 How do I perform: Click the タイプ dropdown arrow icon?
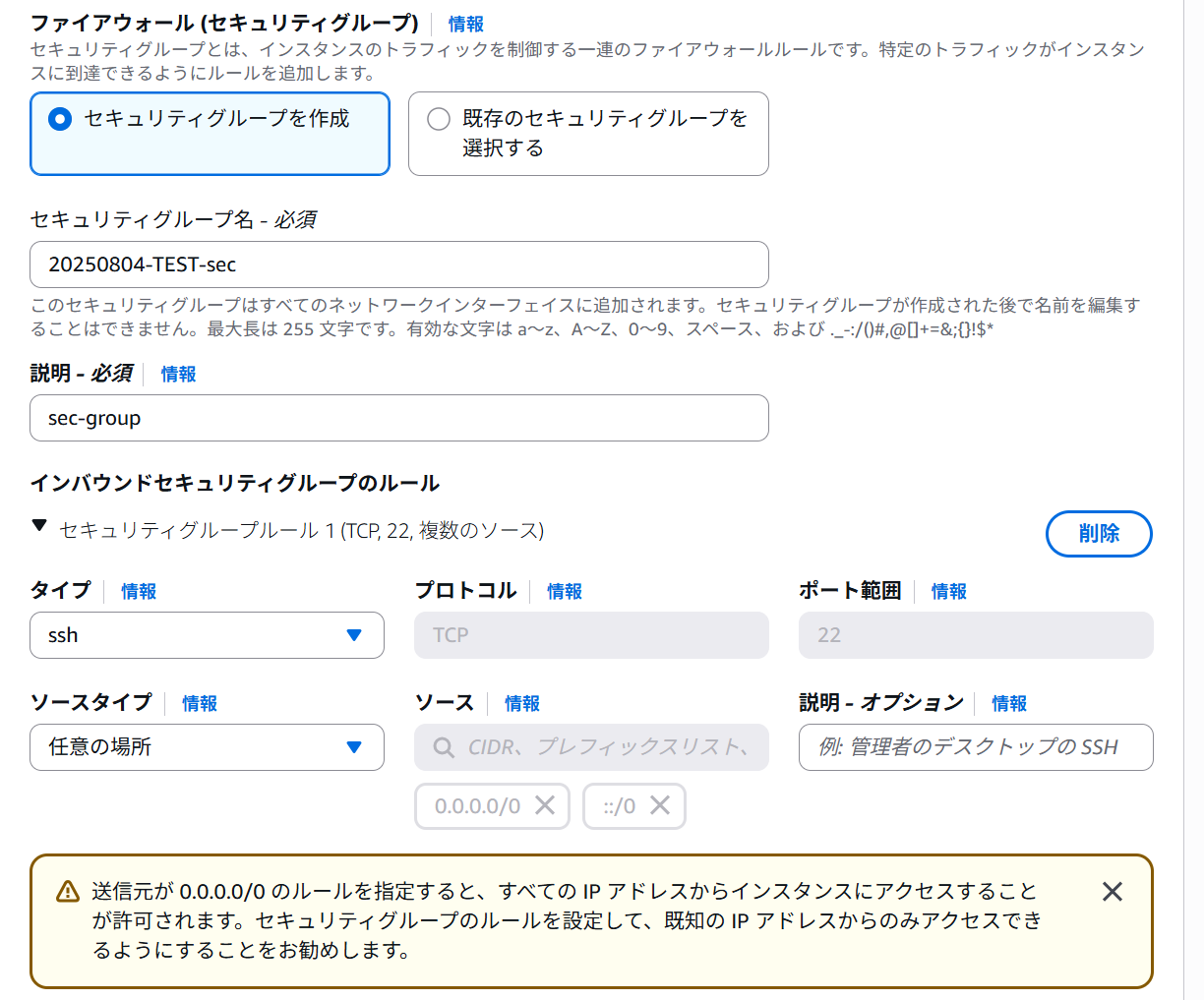[354, 635]
